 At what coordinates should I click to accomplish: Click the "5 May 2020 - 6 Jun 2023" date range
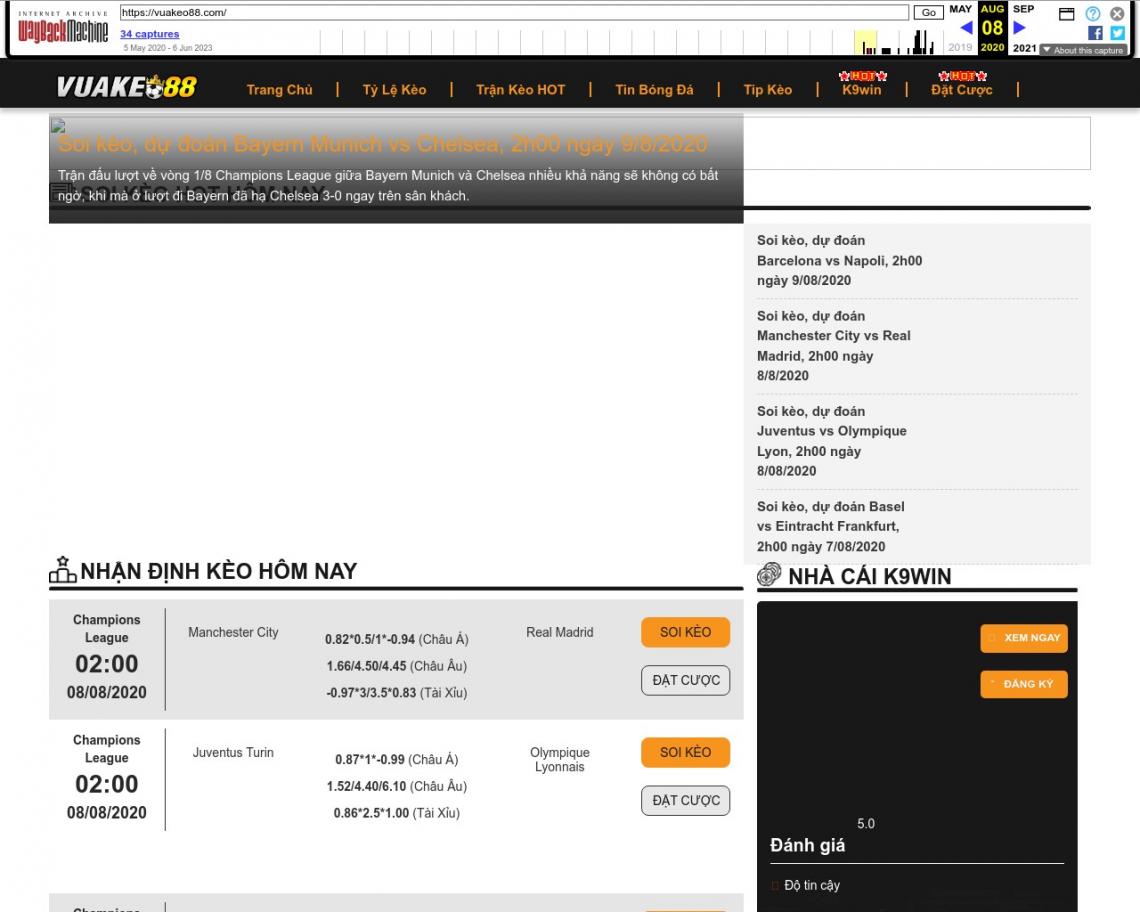click(x=168, y=48)
